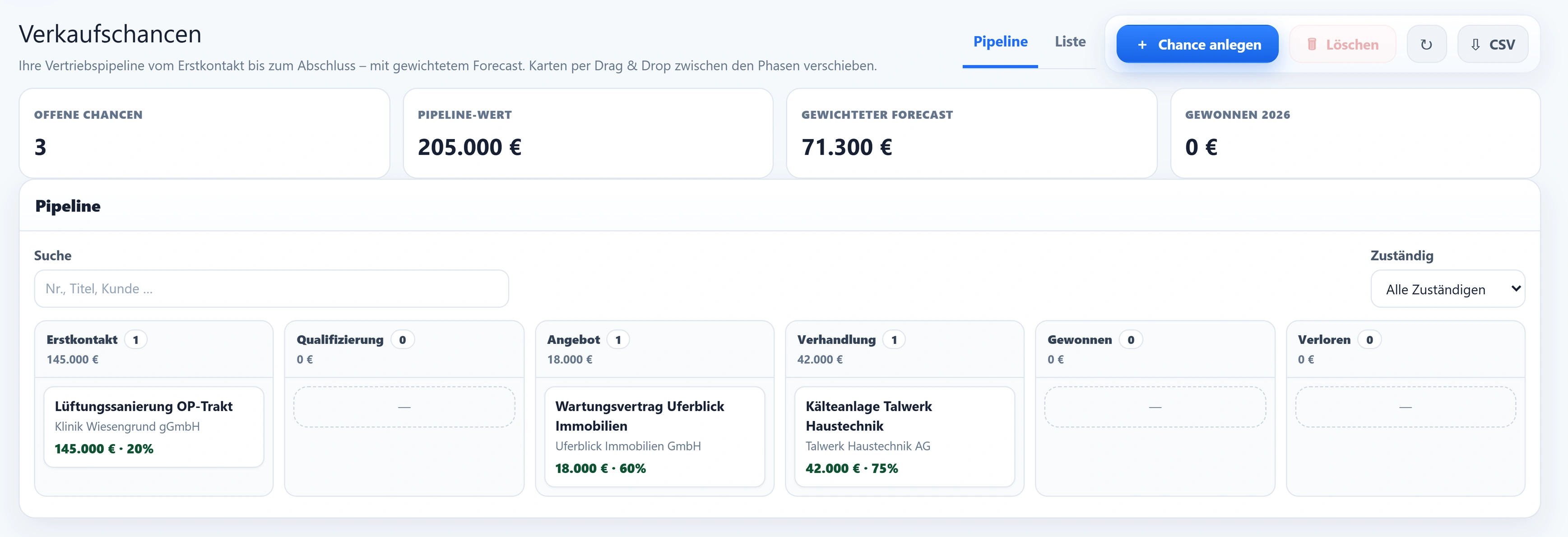This screenshot has height=537, width=1568.
Task: Click the Gewonnen 2026 value 0 €
Action: [1201, 148]
